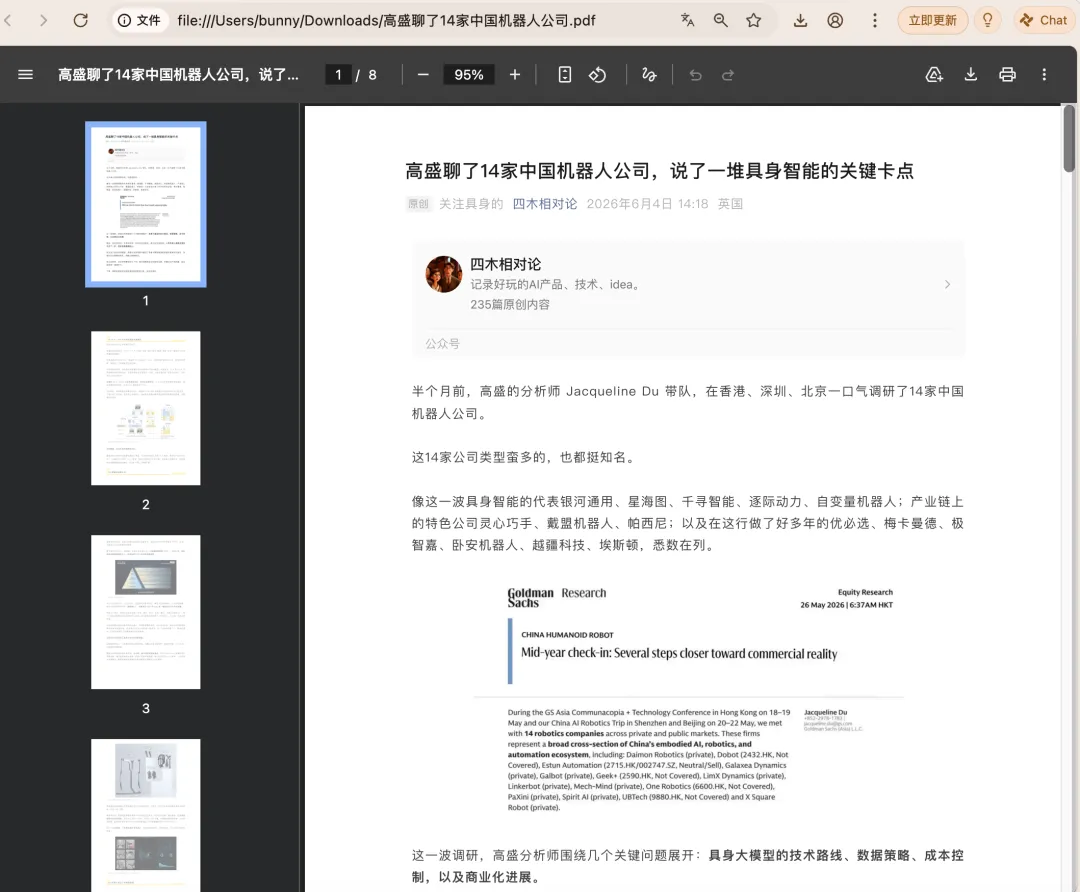Click the vertical scrollbar of PDF view

click(1069, 138)
